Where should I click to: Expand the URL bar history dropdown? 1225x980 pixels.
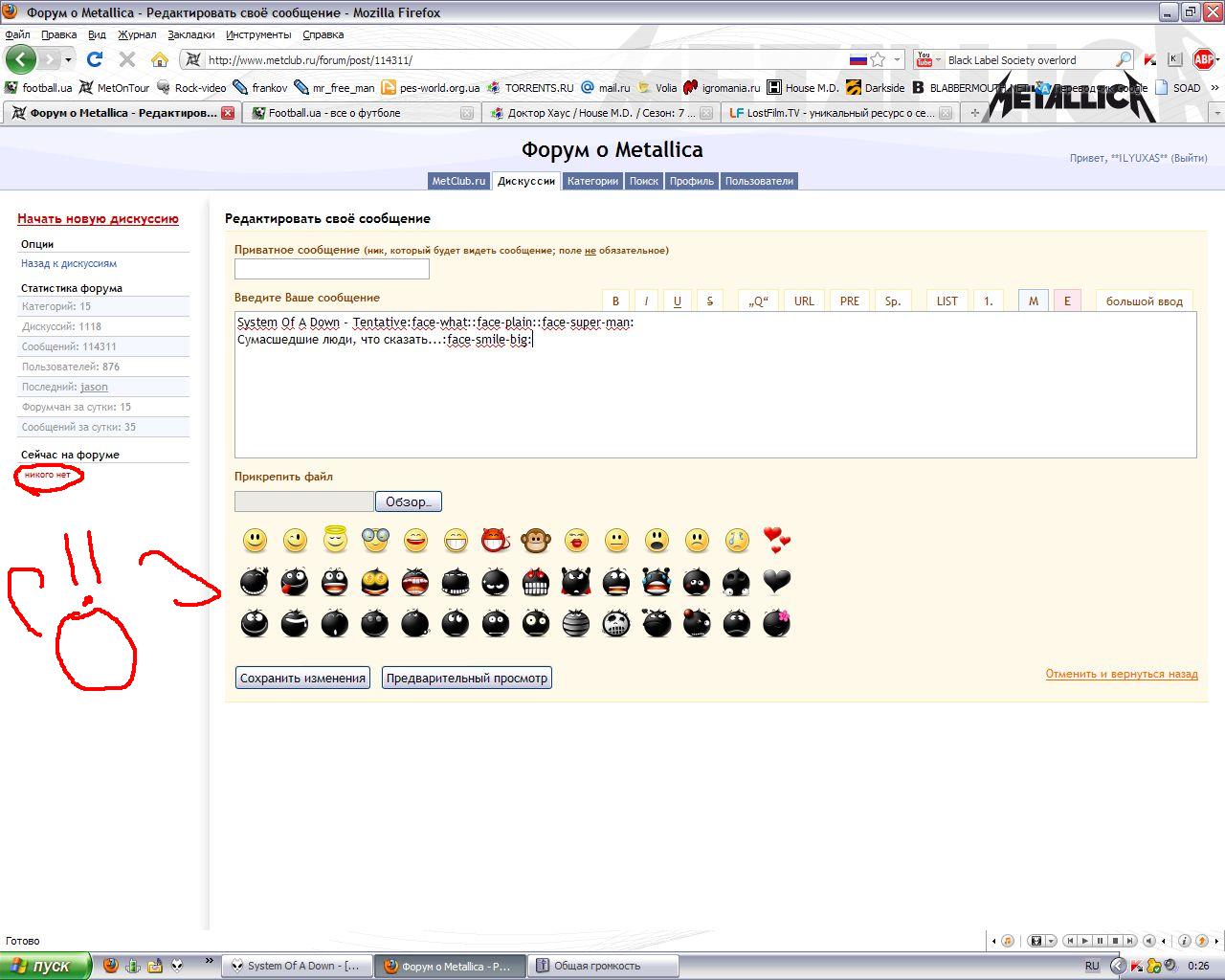(x=897, y=59)
